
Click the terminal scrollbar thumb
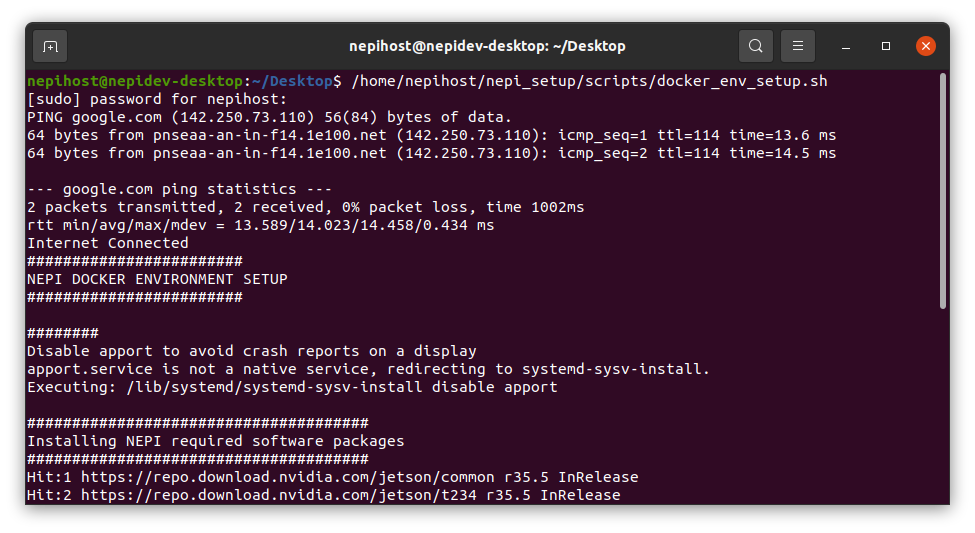pyautogui.click(x=942, y=190)
